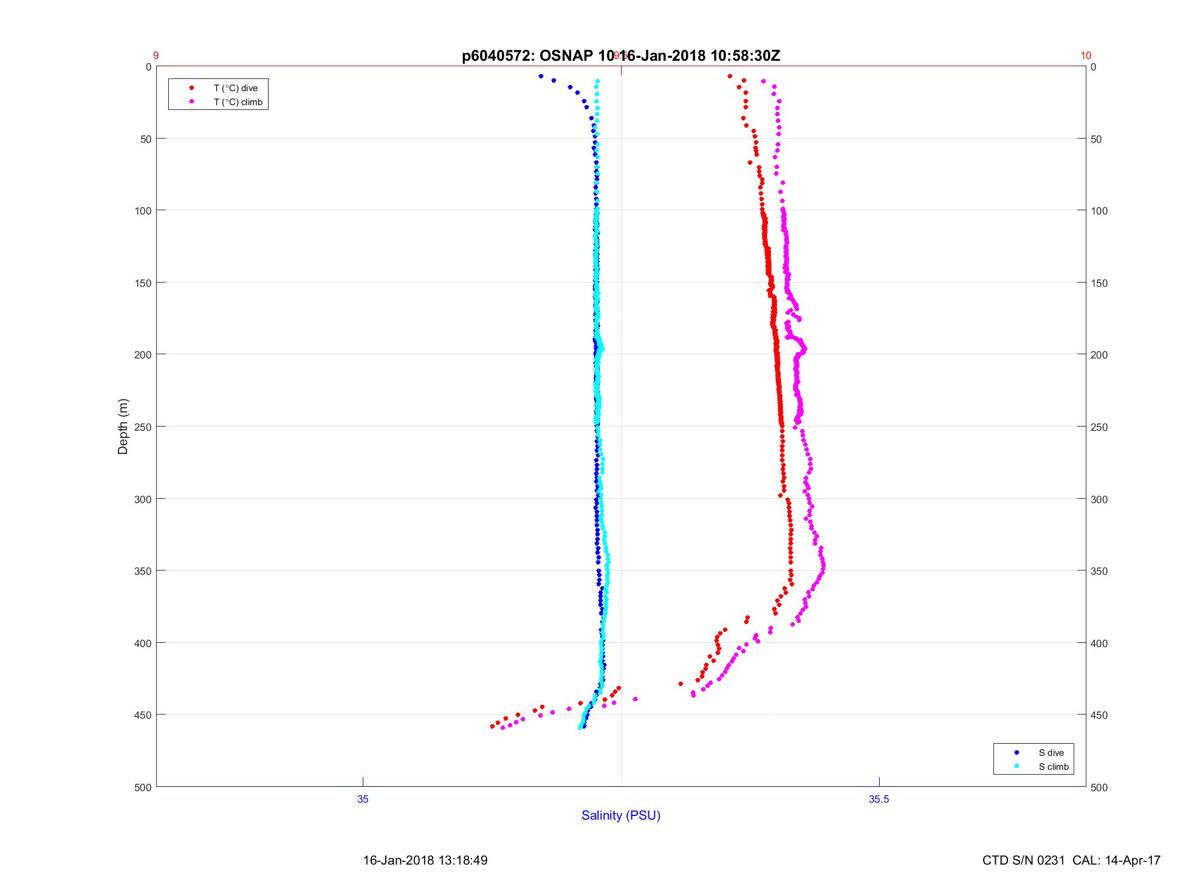Viewport: 1200px width, 885px height.
Task: Select the 'T (°C) climb' legend entry
Action: point(237,102)
